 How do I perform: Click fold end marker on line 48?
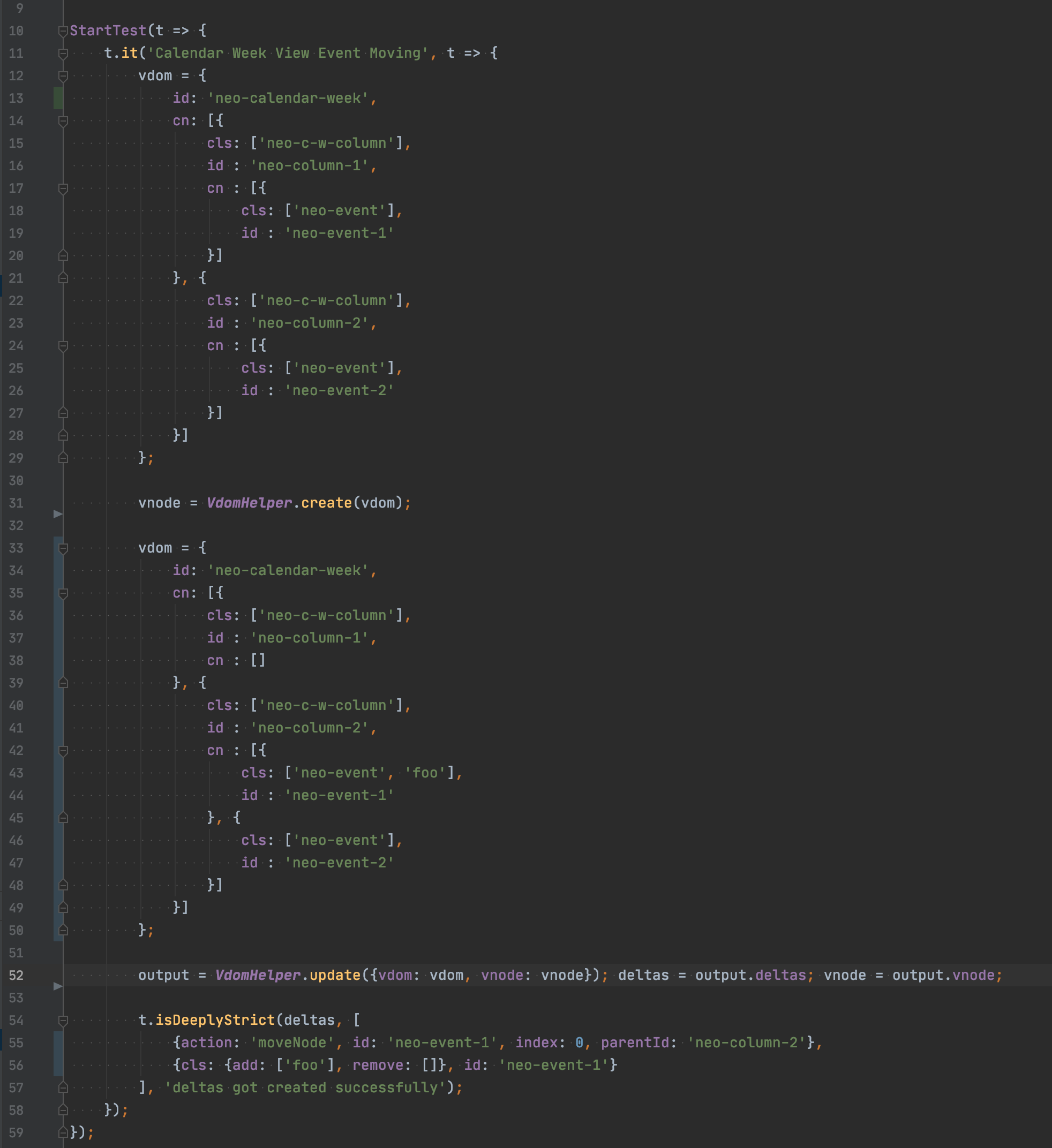(x=63, y=885)
